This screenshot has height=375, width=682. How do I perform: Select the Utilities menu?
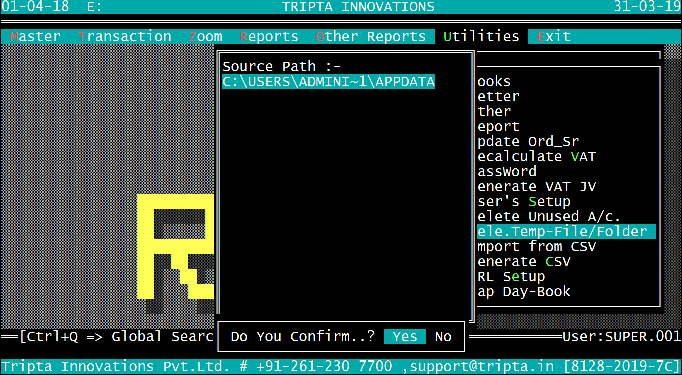click(481, 37)
